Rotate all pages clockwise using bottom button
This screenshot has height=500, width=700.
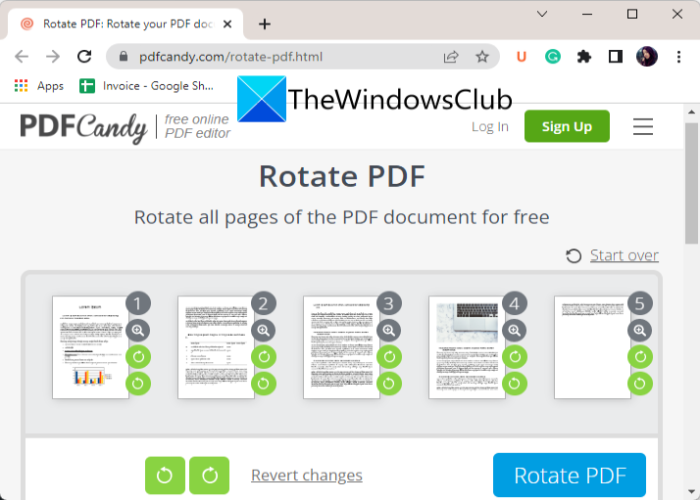pos(209,475)
